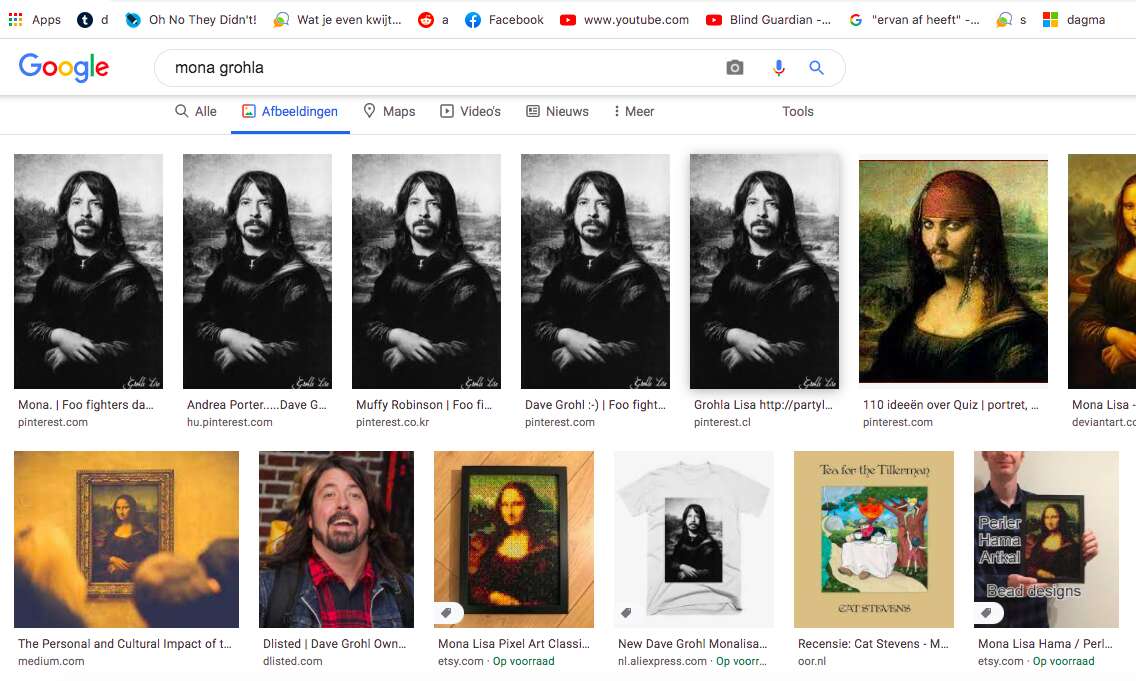Open the Reddit 'a' bookmark

[x=433, y=20]
